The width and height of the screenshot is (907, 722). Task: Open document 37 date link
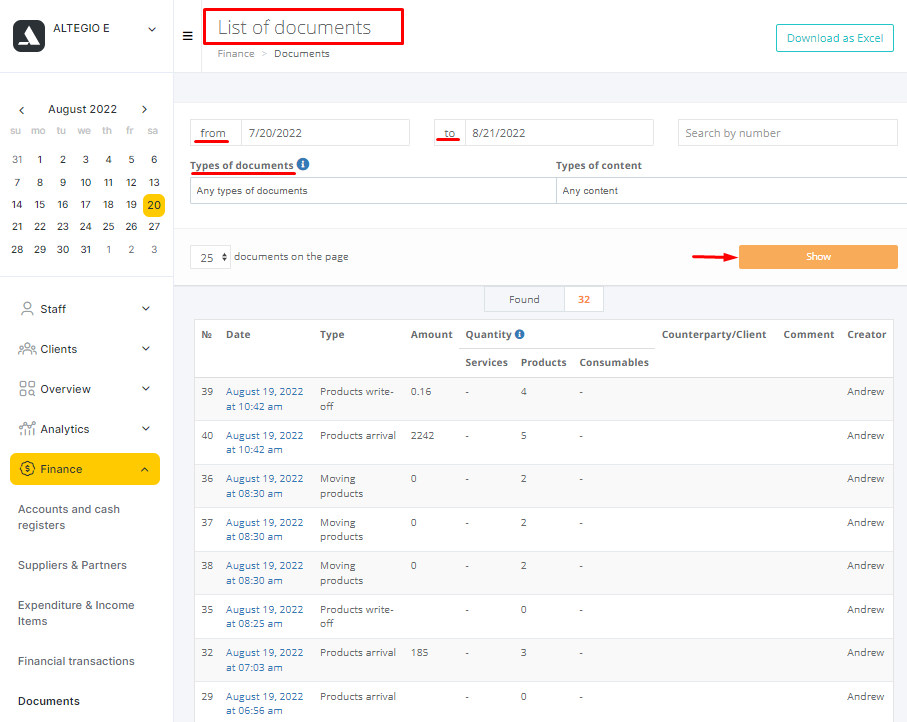click(x=264, y=529)
